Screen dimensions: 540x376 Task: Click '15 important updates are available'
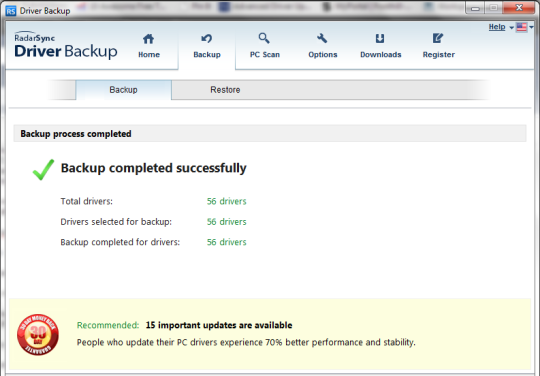click(219, 325)
